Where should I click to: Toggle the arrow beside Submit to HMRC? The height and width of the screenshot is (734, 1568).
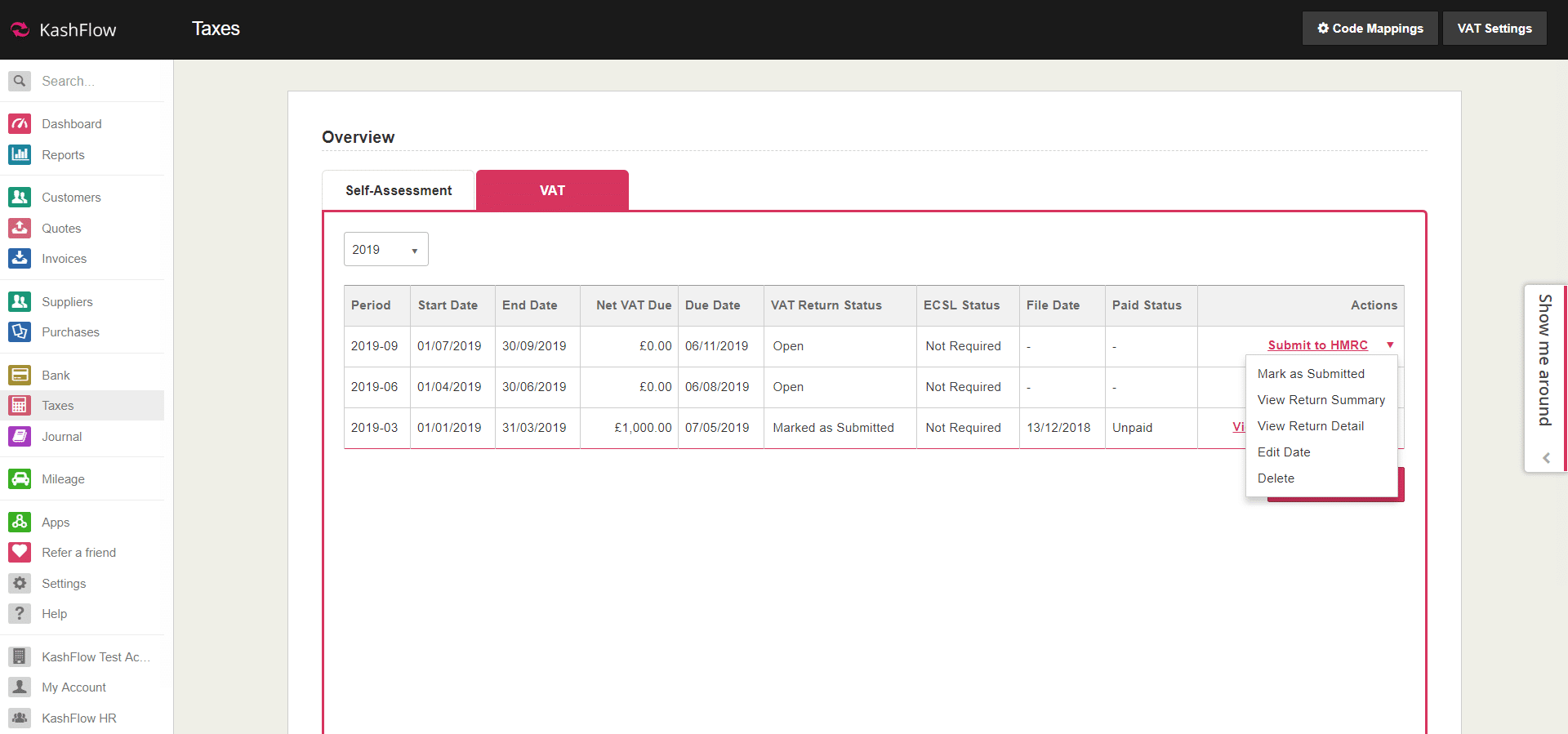1390,345
